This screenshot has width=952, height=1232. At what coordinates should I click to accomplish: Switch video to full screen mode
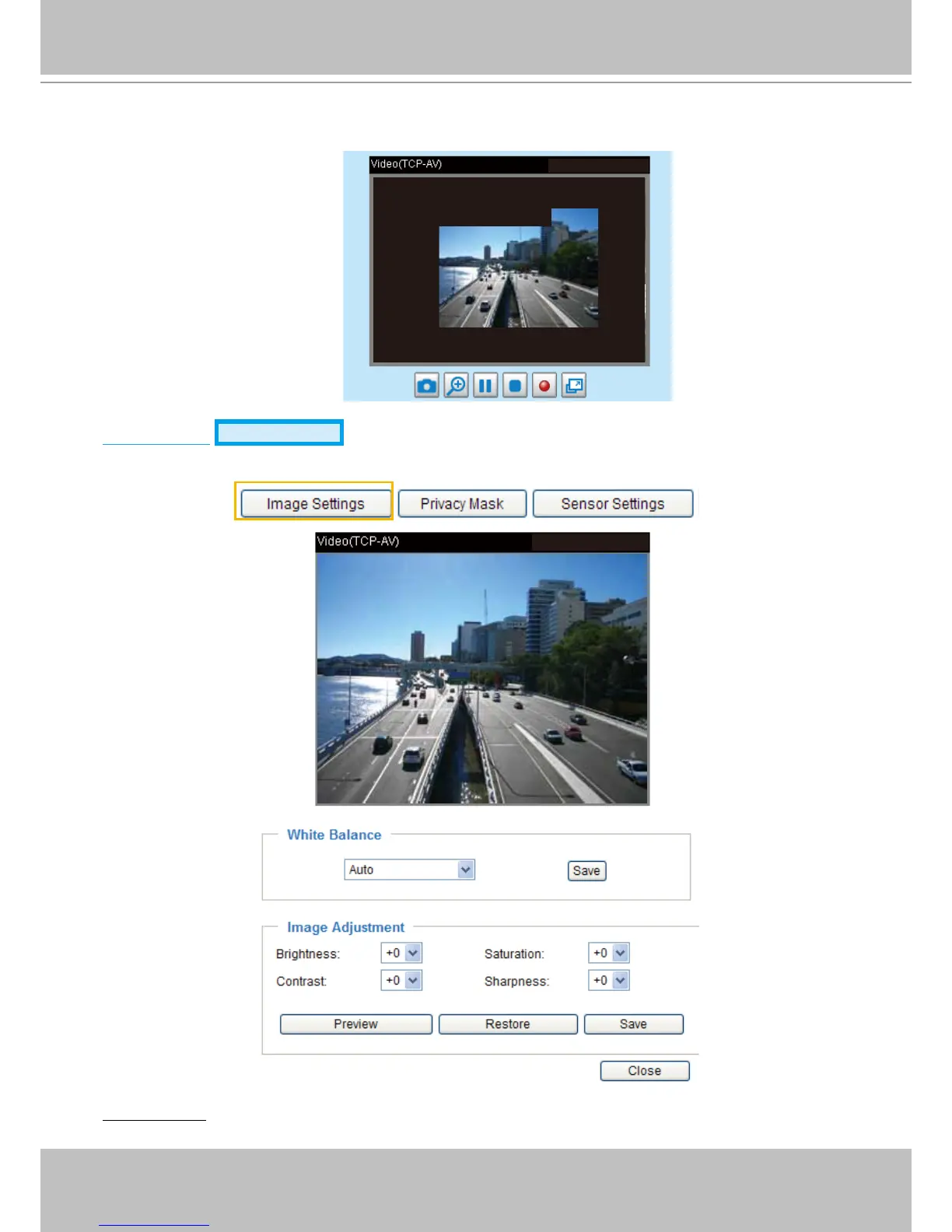[574, 386]
